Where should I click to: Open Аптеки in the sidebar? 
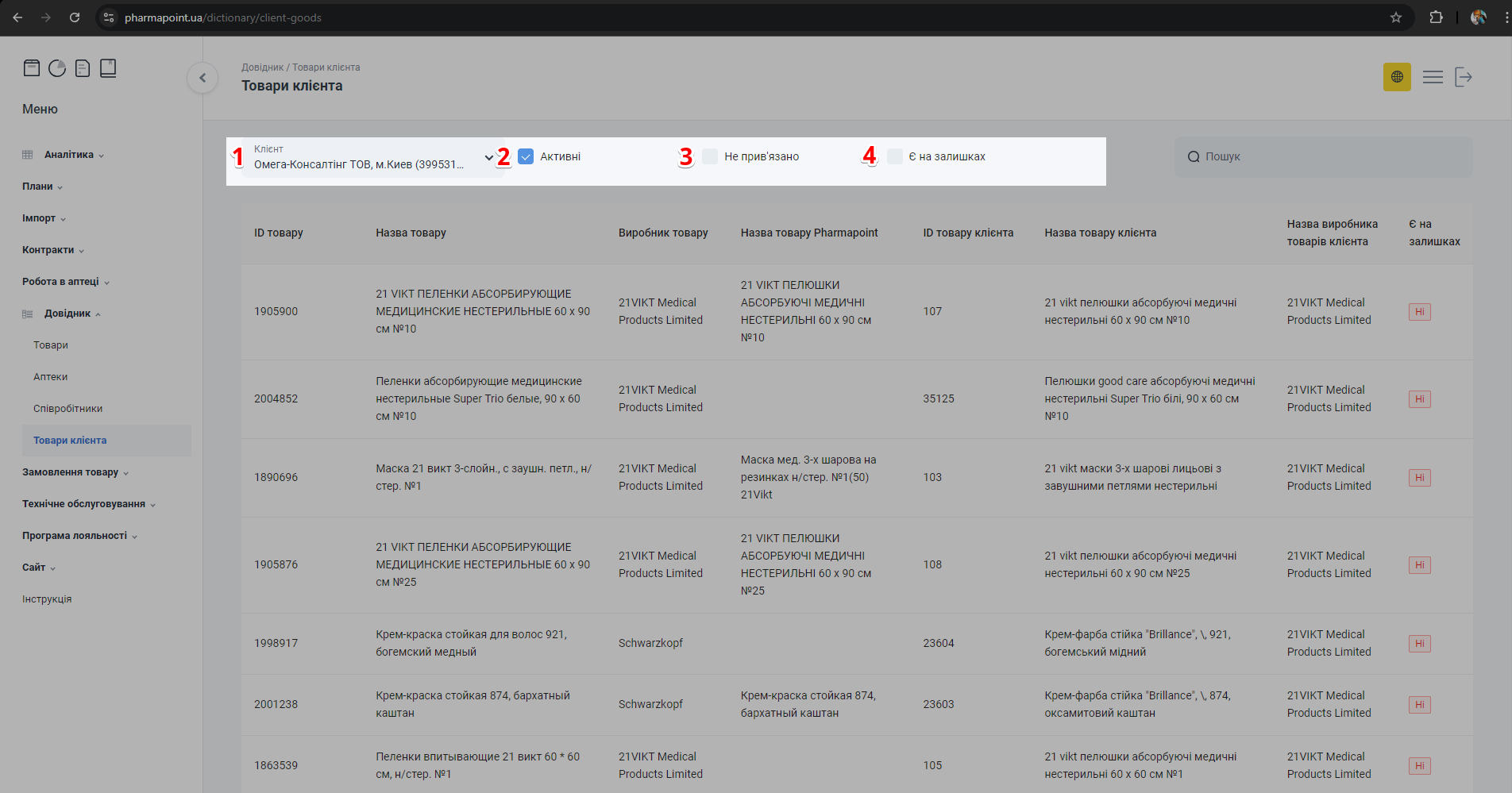click(x=51, y=377)
